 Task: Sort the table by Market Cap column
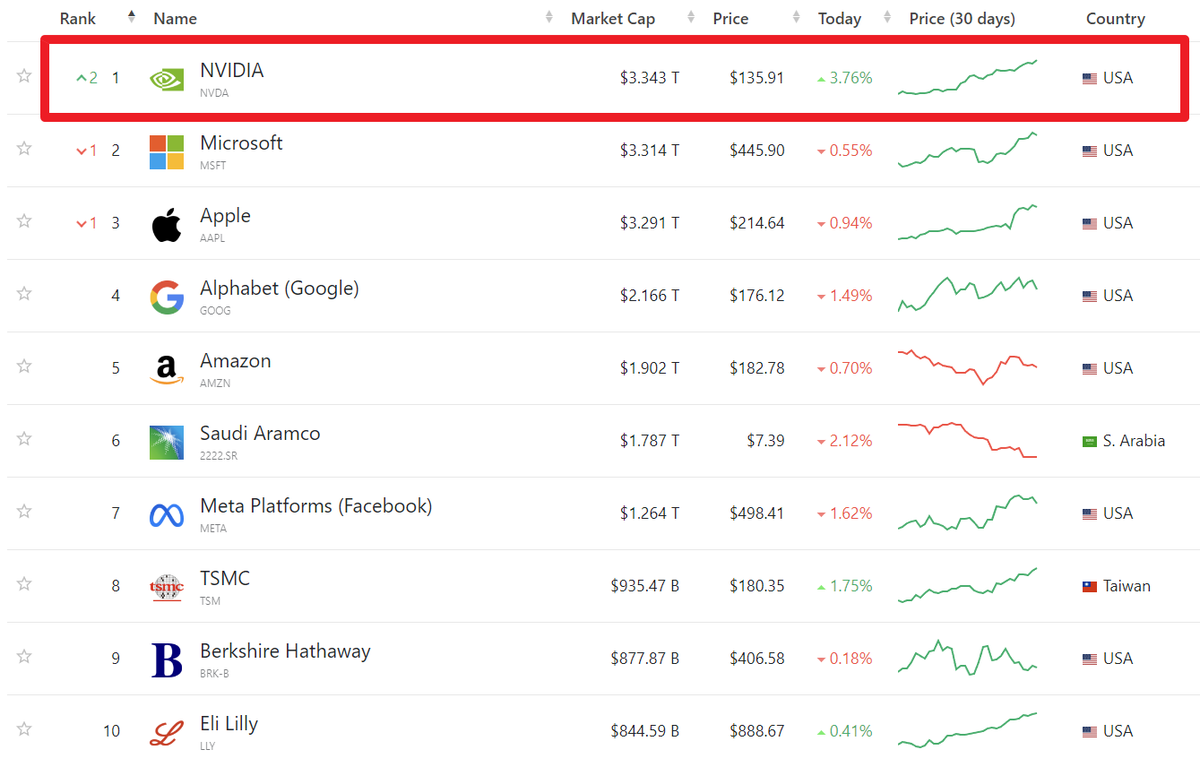coord(613,18)
